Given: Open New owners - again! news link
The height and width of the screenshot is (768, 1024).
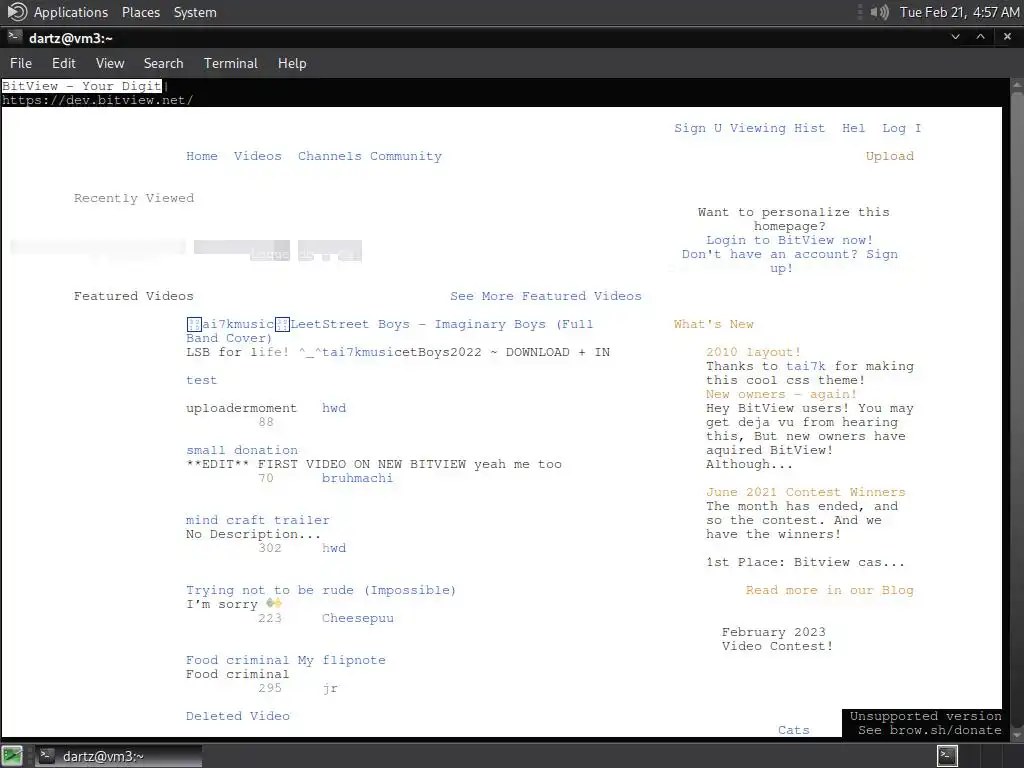Looking at the screenshot, I should coord(781,394).
